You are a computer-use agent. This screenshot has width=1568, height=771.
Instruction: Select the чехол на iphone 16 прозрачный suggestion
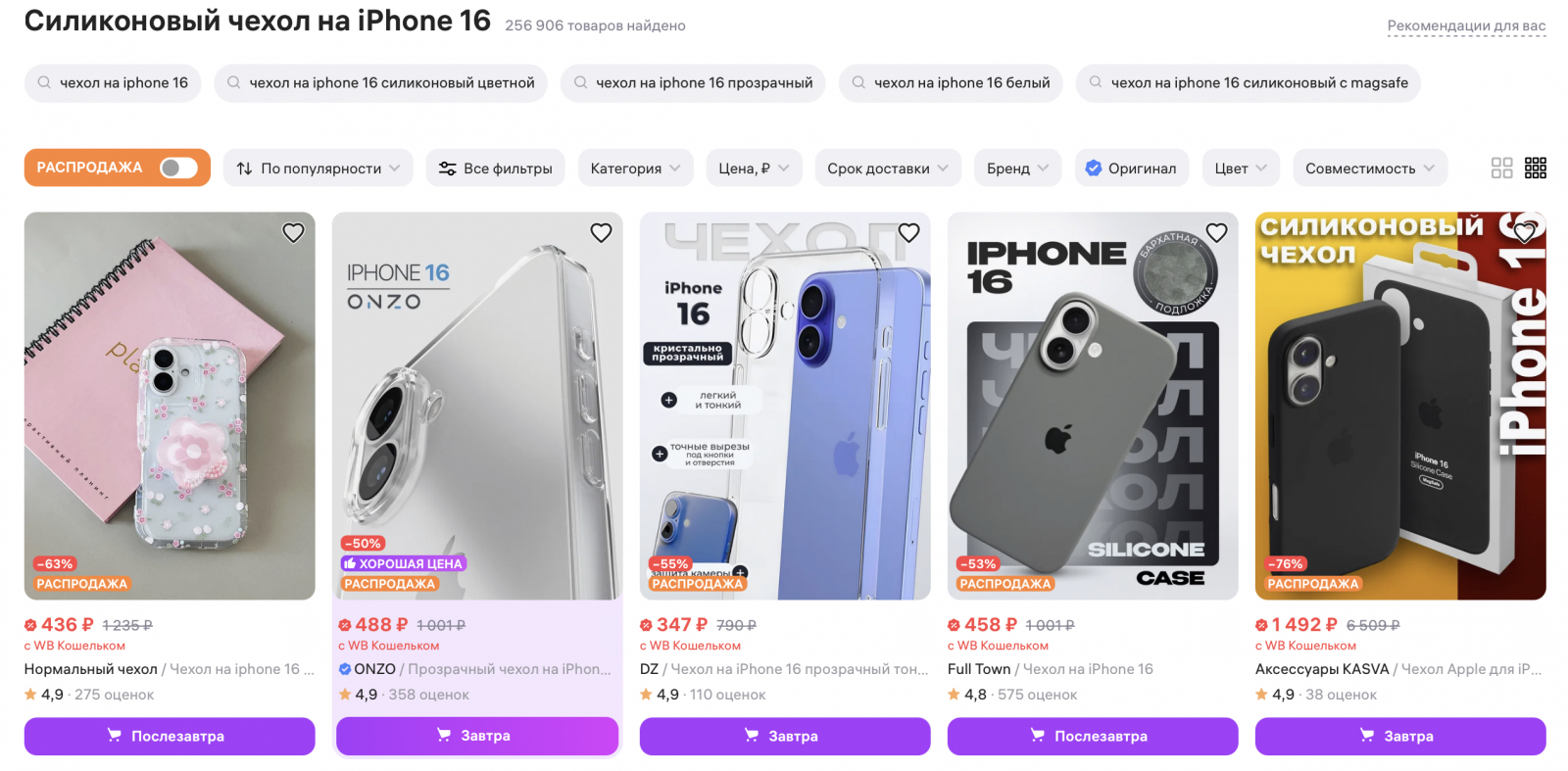(692, 83)
